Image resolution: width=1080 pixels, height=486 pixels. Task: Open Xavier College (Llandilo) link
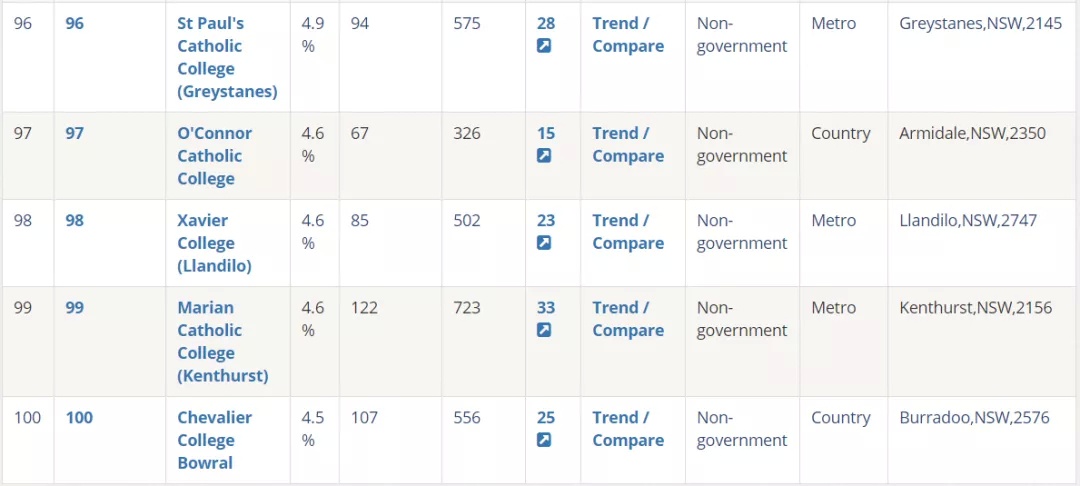click(x=215, y=243)
